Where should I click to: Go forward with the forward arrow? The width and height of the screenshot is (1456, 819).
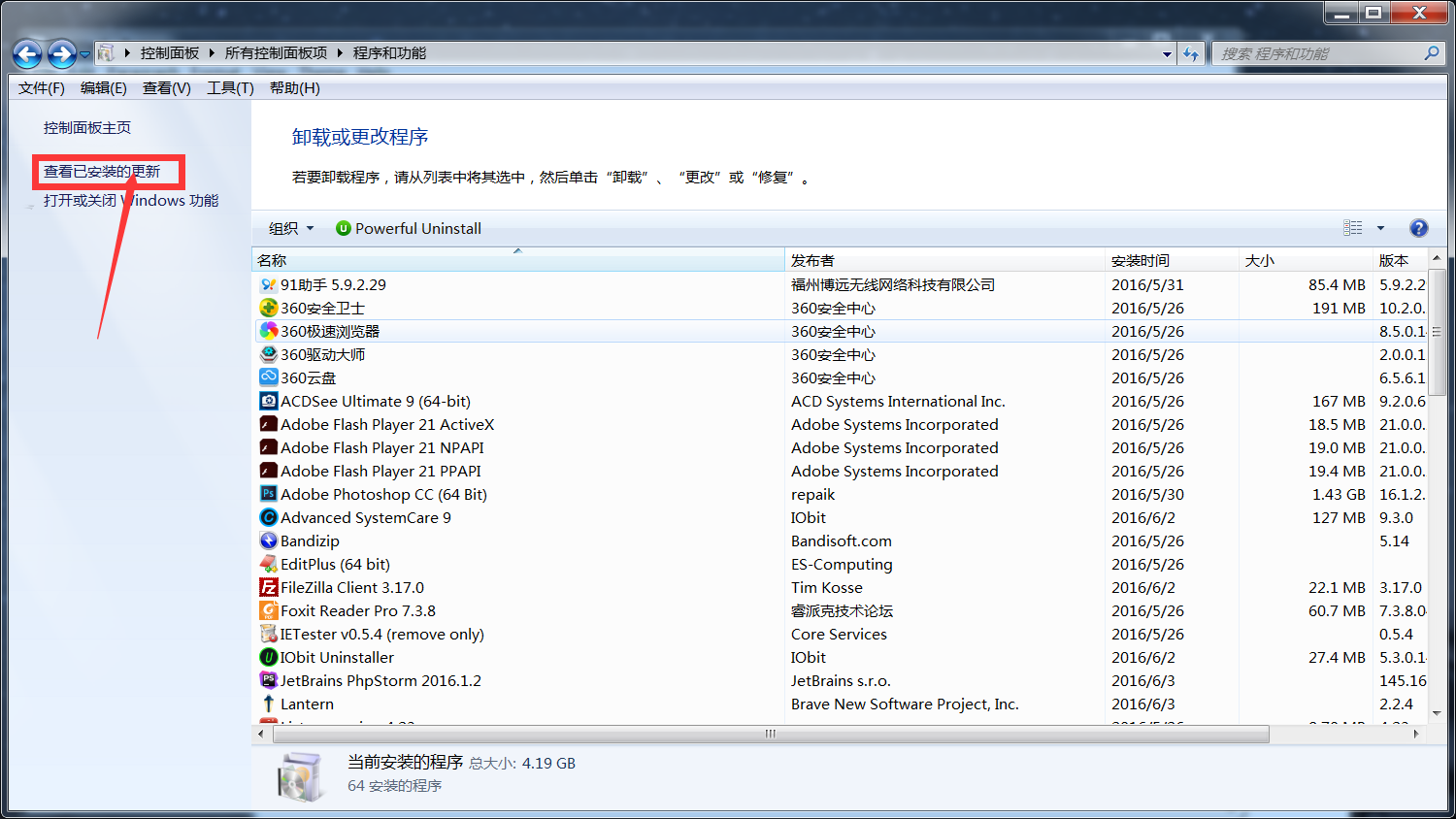click(61, 54)
